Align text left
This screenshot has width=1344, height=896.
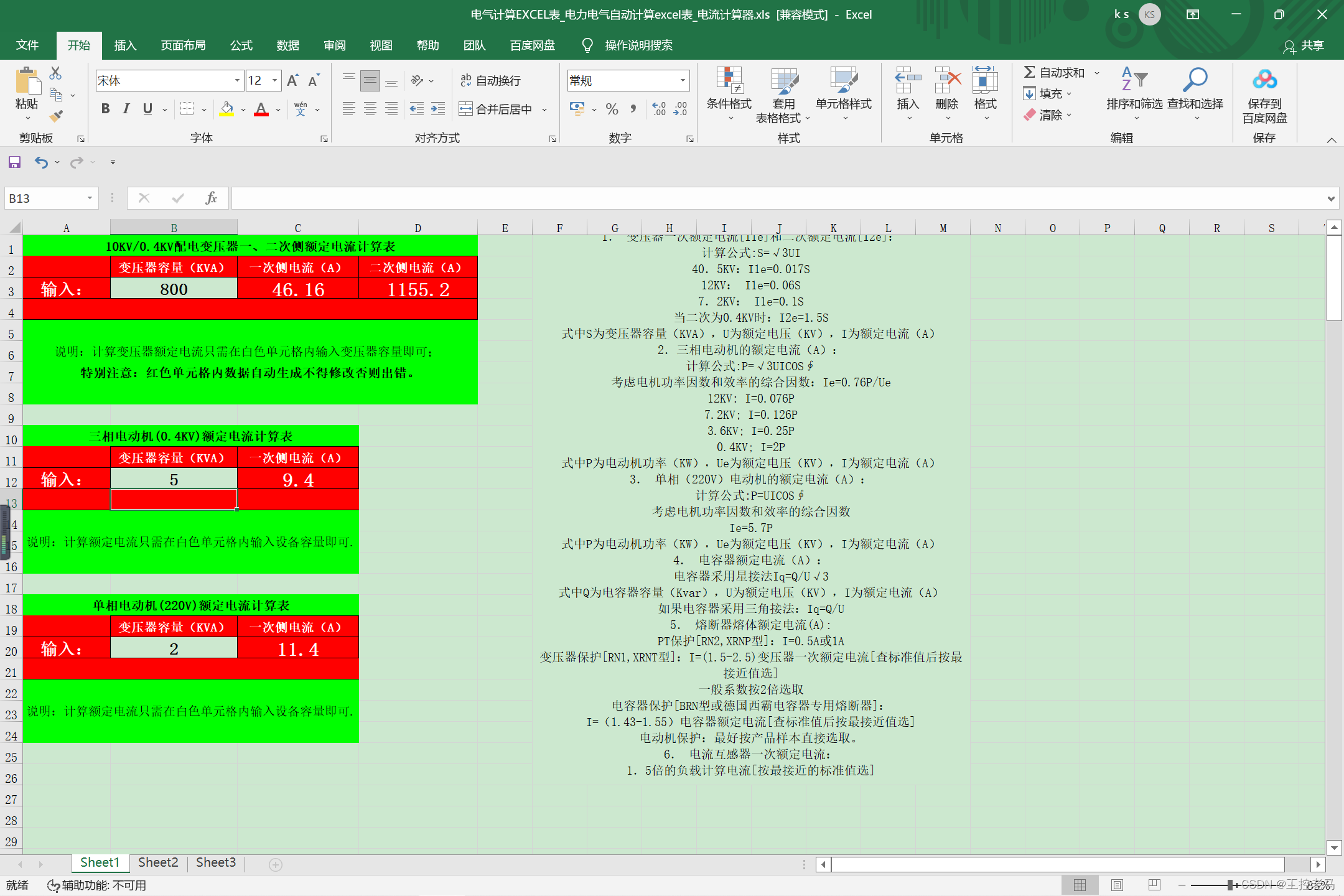(349, 109)
